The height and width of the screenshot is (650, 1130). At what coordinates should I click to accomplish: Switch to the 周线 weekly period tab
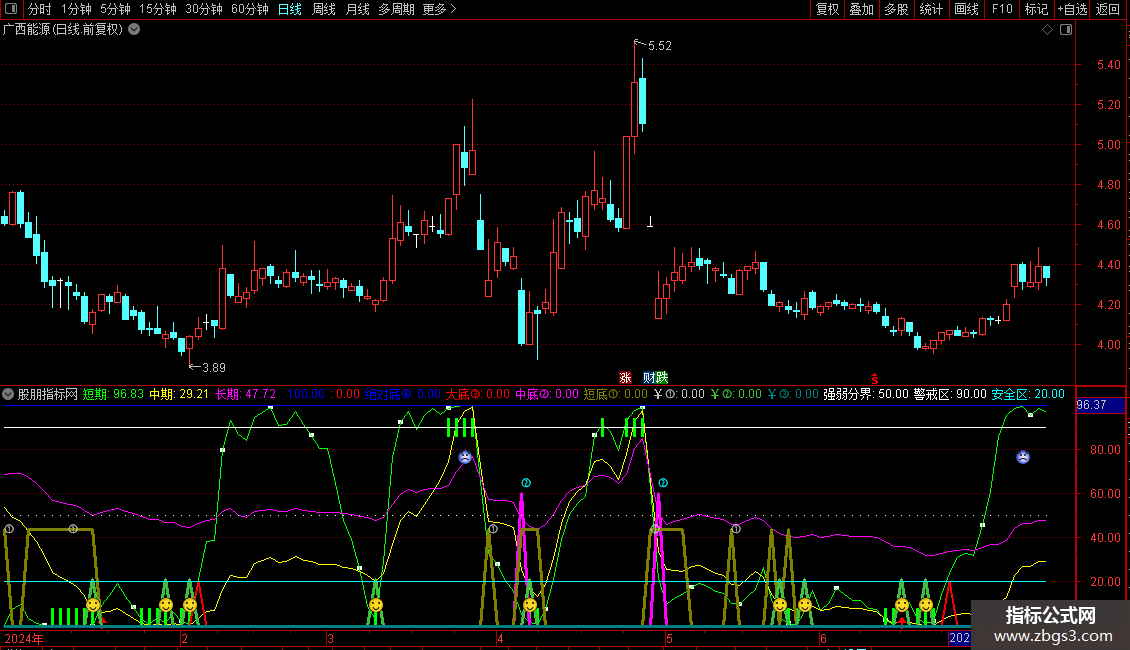click(324, 10)
